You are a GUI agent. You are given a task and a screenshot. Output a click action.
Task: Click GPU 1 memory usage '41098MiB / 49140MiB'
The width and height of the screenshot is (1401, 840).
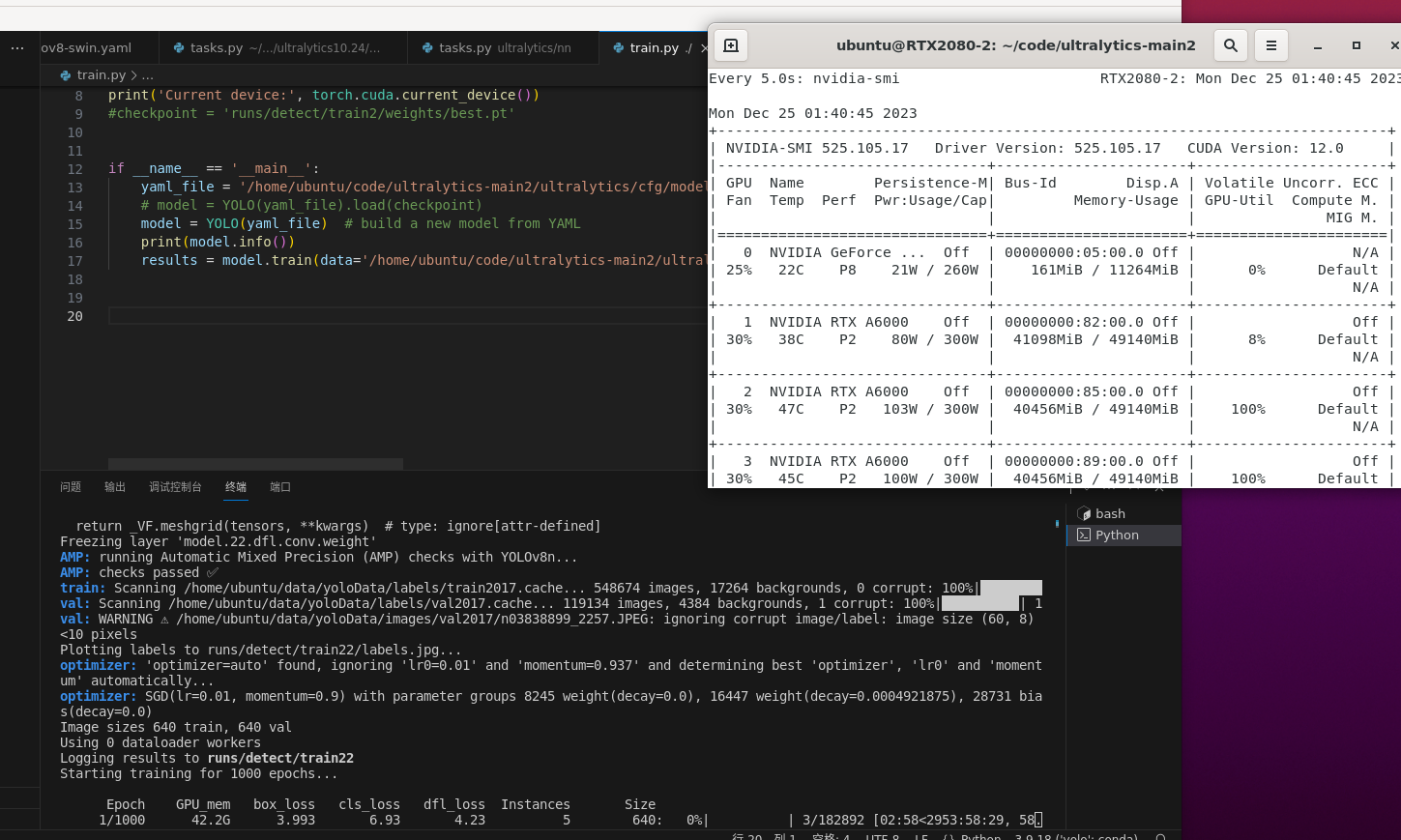(1095, 339)
